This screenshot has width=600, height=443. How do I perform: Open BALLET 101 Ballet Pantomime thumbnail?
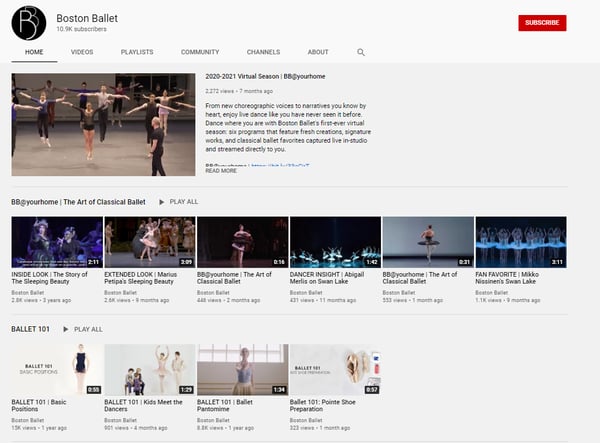[x=243, y=370]
